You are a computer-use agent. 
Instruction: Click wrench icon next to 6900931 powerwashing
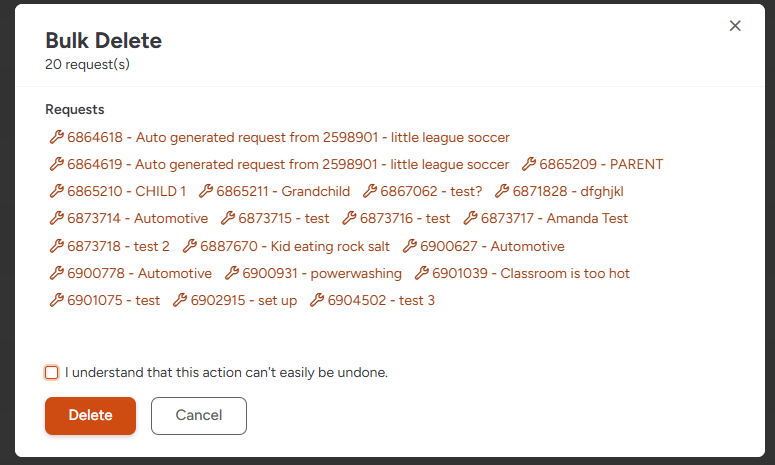(x=232, y=273)
